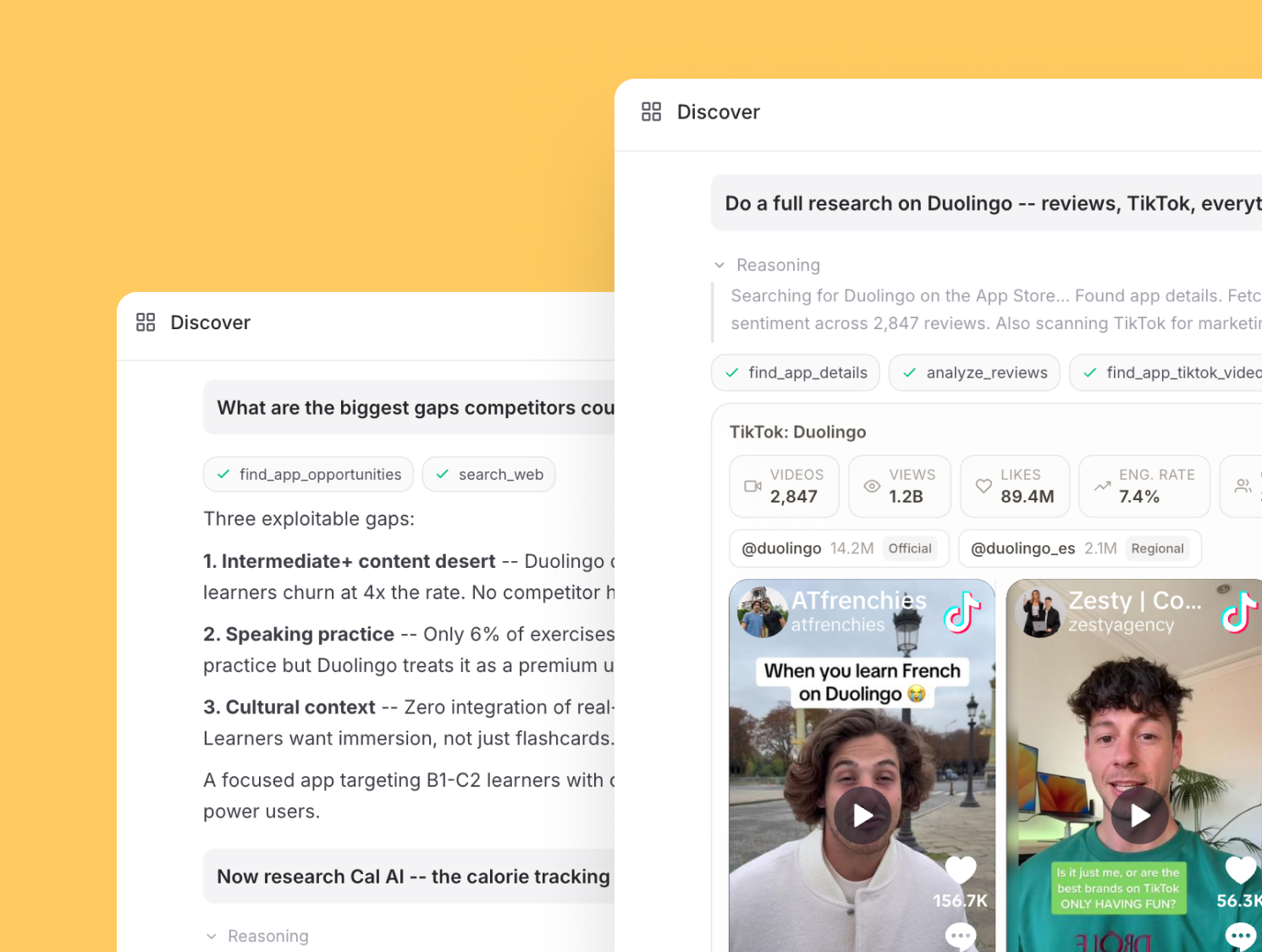Open comments on the ATfrenchies video

pos(960,936)
